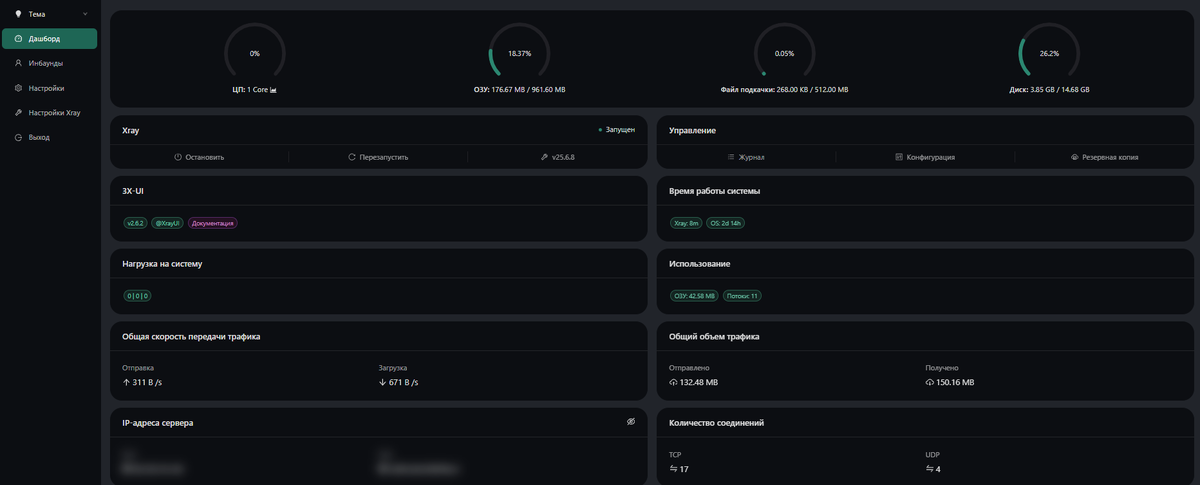The height and width of the screenshot is (485, 1200).
Task: Click the Xray settings wrench icon
Action: click(x=19, y=113)
